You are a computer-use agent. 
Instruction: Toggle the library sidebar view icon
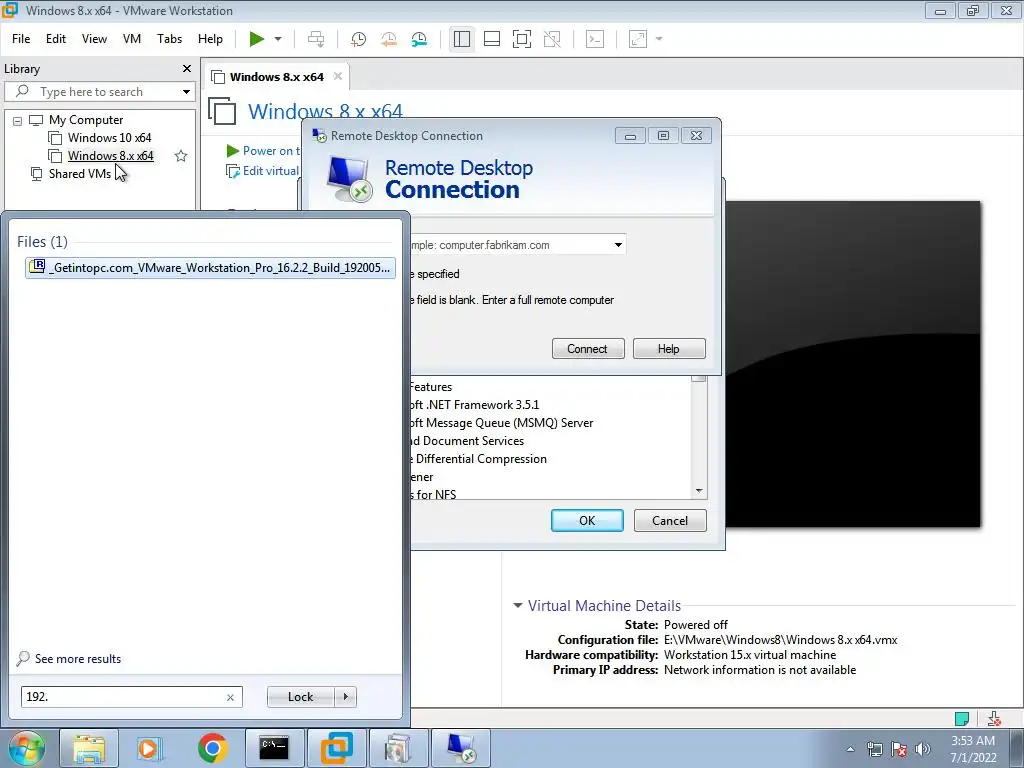click(x=462, y=39)
